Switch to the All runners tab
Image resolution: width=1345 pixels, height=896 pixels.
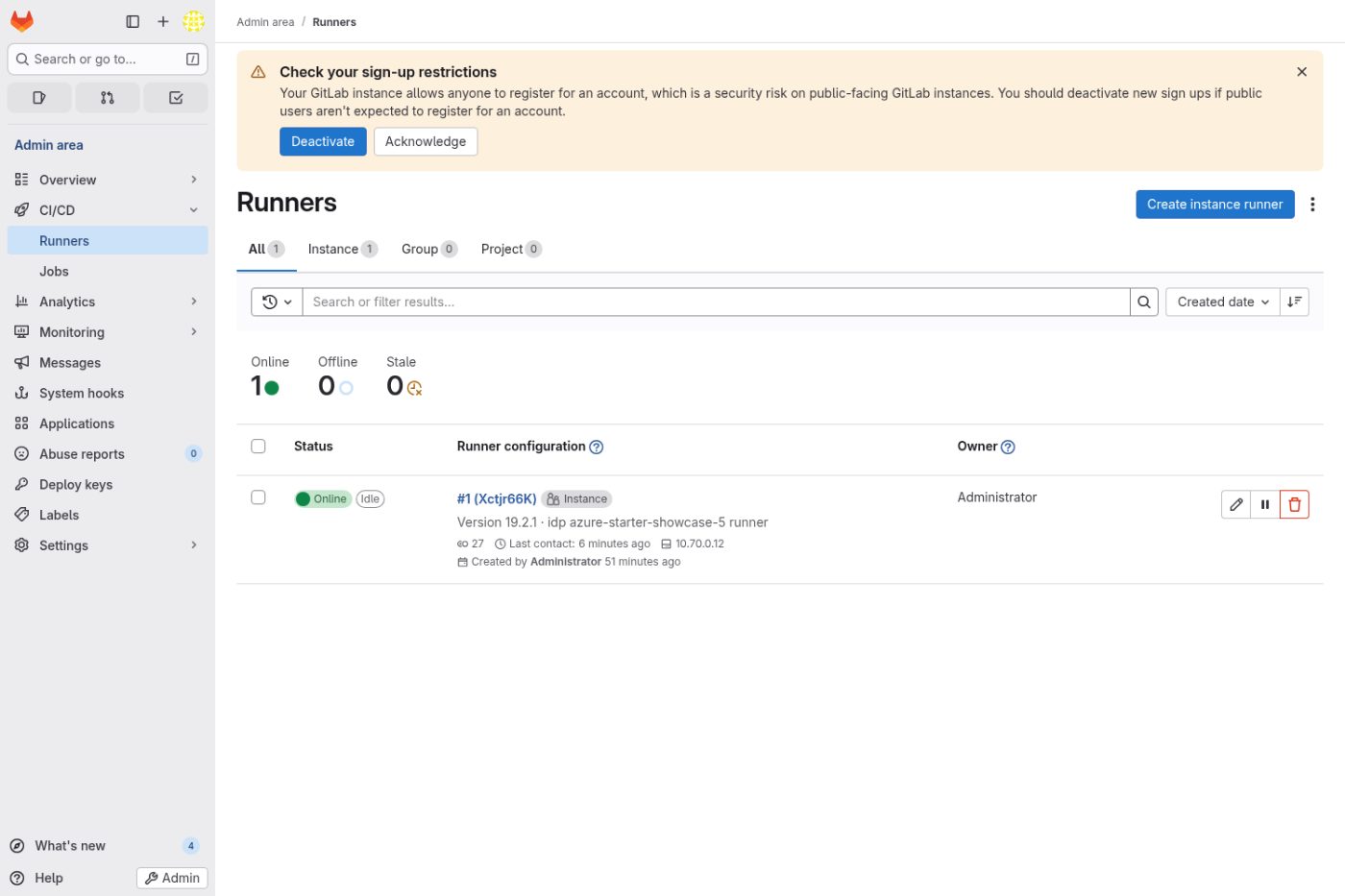[x=266, y=249]
